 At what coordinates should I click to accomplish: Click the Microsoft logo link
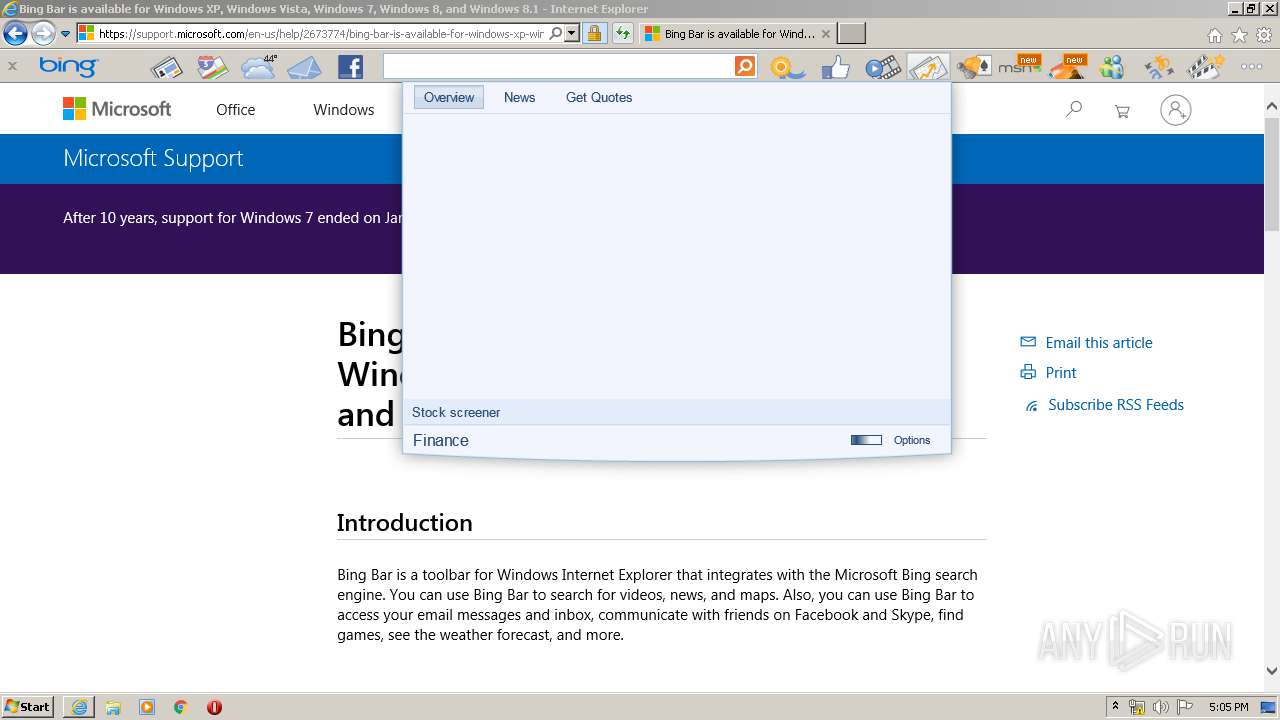pos(117,109)
